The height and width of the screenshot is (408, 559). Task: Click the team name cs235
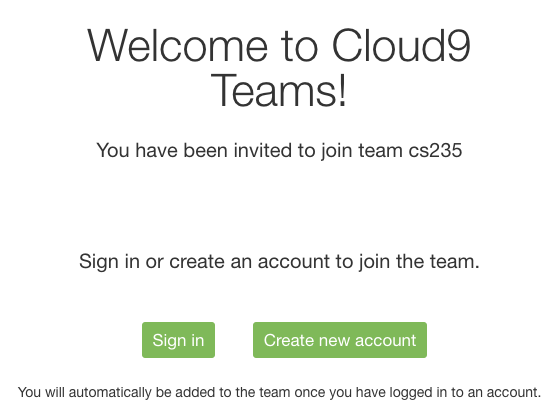pos(435,150)
